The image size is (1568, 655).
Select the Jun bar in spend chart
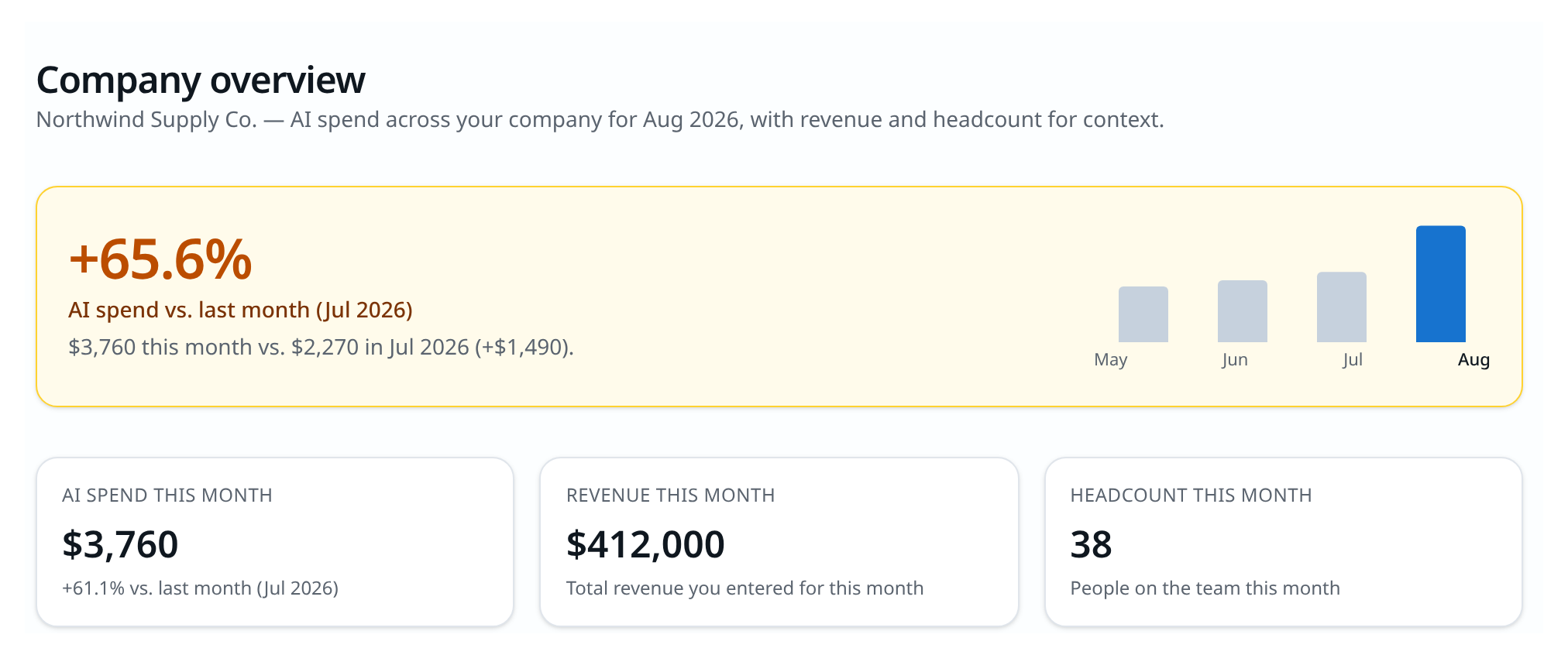tap(1242, 311)
